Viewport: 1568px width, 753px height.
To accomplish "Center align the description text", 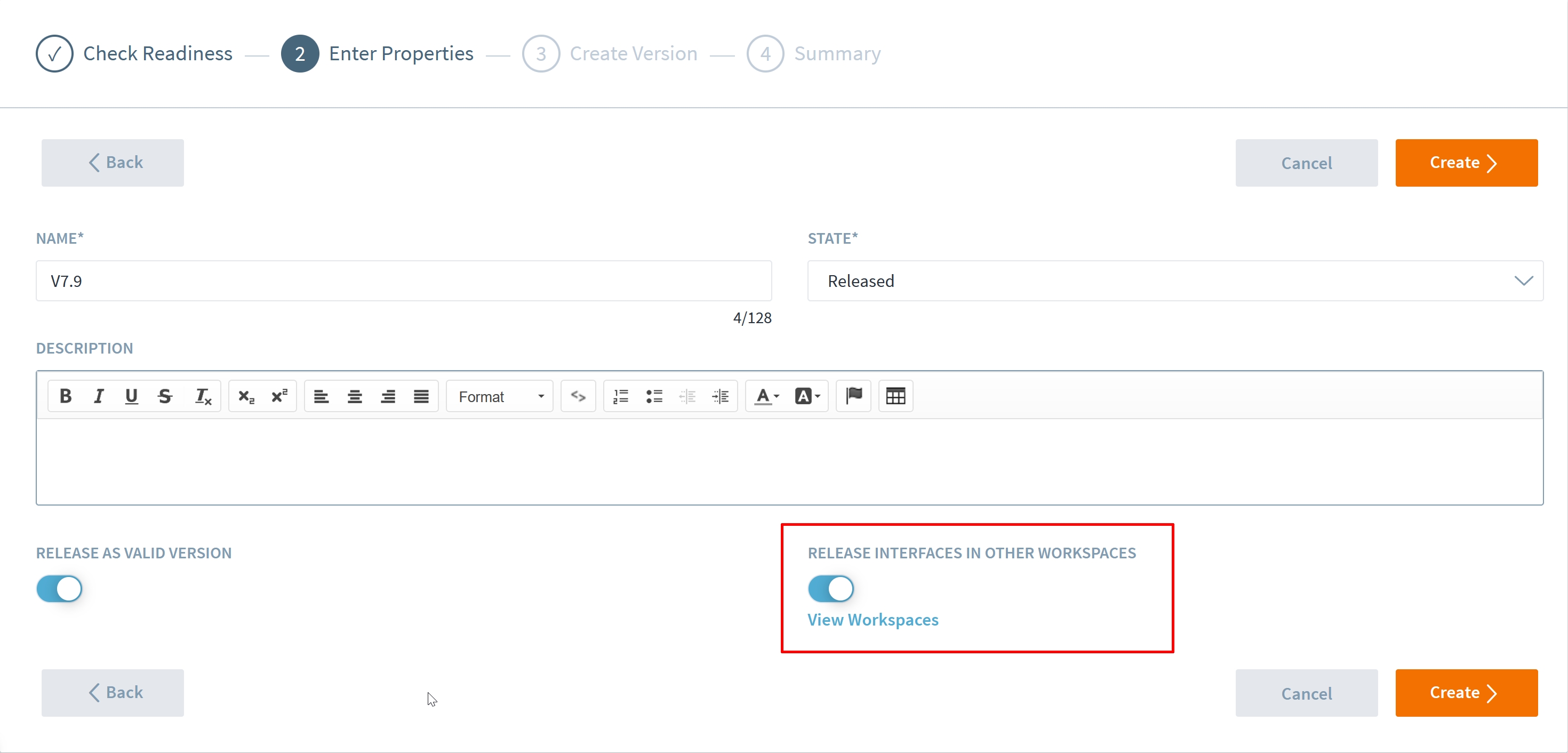I will pyautogui.click(x=354, y=396).
